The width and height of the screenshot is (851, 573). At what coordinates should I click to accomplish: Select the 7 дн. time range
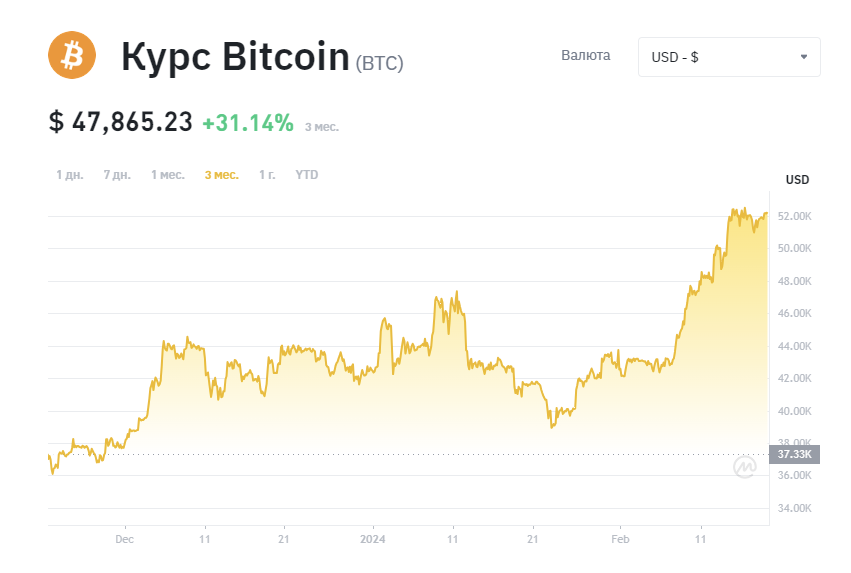point(117,175)
